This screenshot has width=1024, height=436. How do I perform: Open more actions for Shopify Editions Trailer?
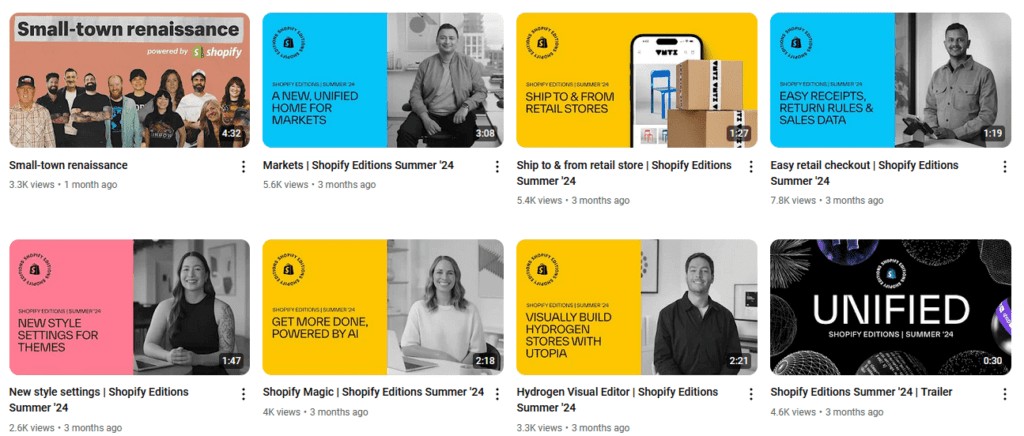click(x=1004, y=393)
